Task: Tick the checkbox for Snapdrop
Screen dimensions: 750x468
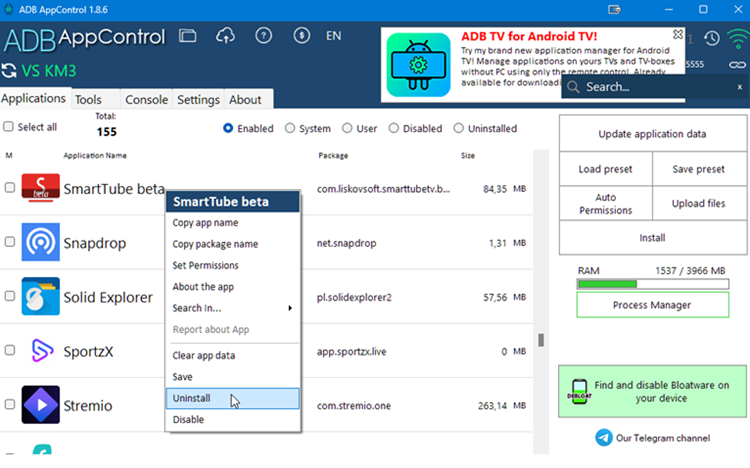Action: (9, 242)
